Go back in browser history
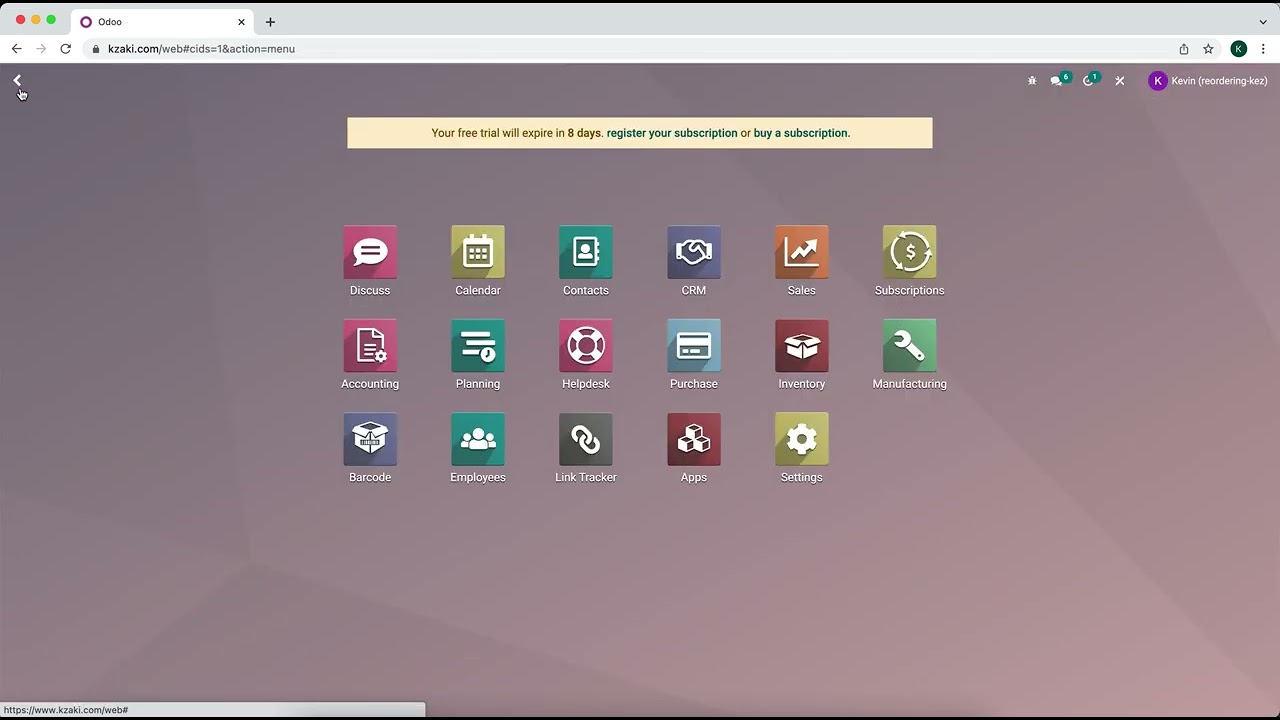This screenshot has height=720, width=1280. click(x=17, y=49)
